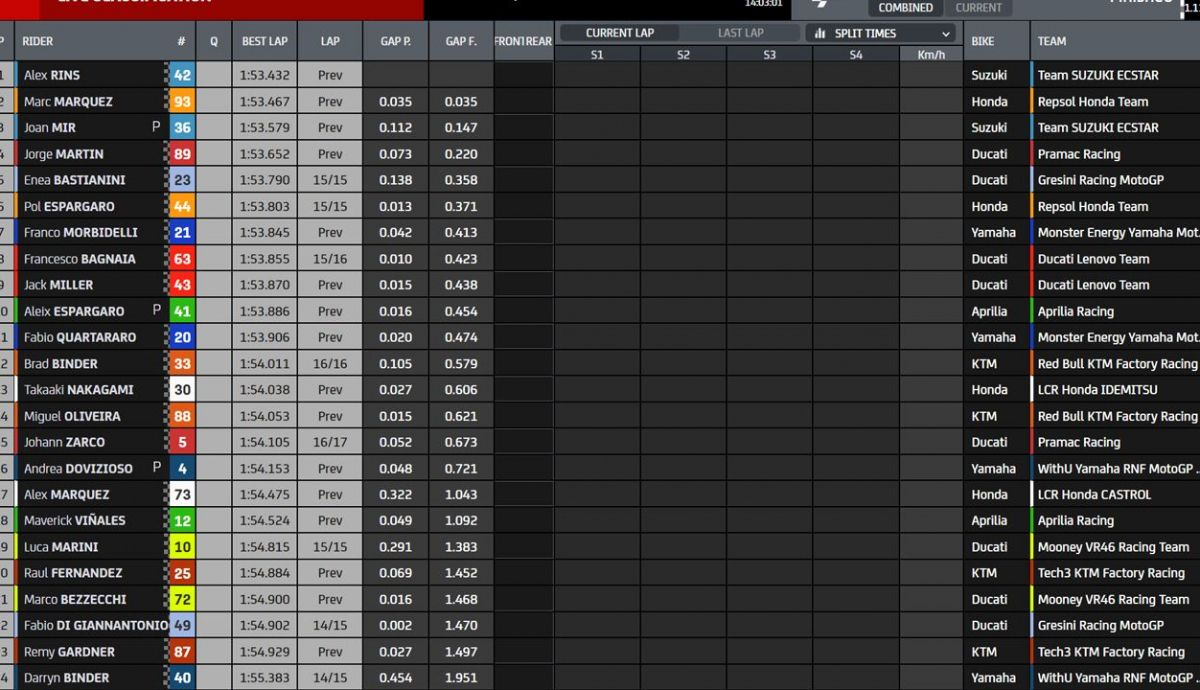Click number 63 badge for Francesco BAGNAIA
Viewport: 1200px width, 690px height.
click(x=182, y=259)
